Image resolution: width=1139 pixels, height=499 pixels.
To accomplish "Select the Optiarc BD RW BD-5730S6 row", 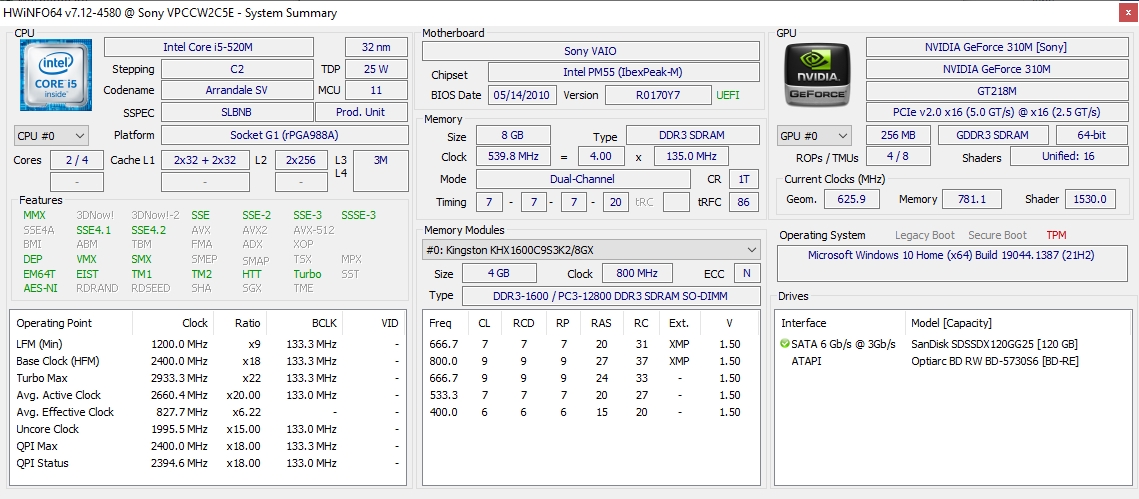I will pyautogui.click(x=954, y=361).
